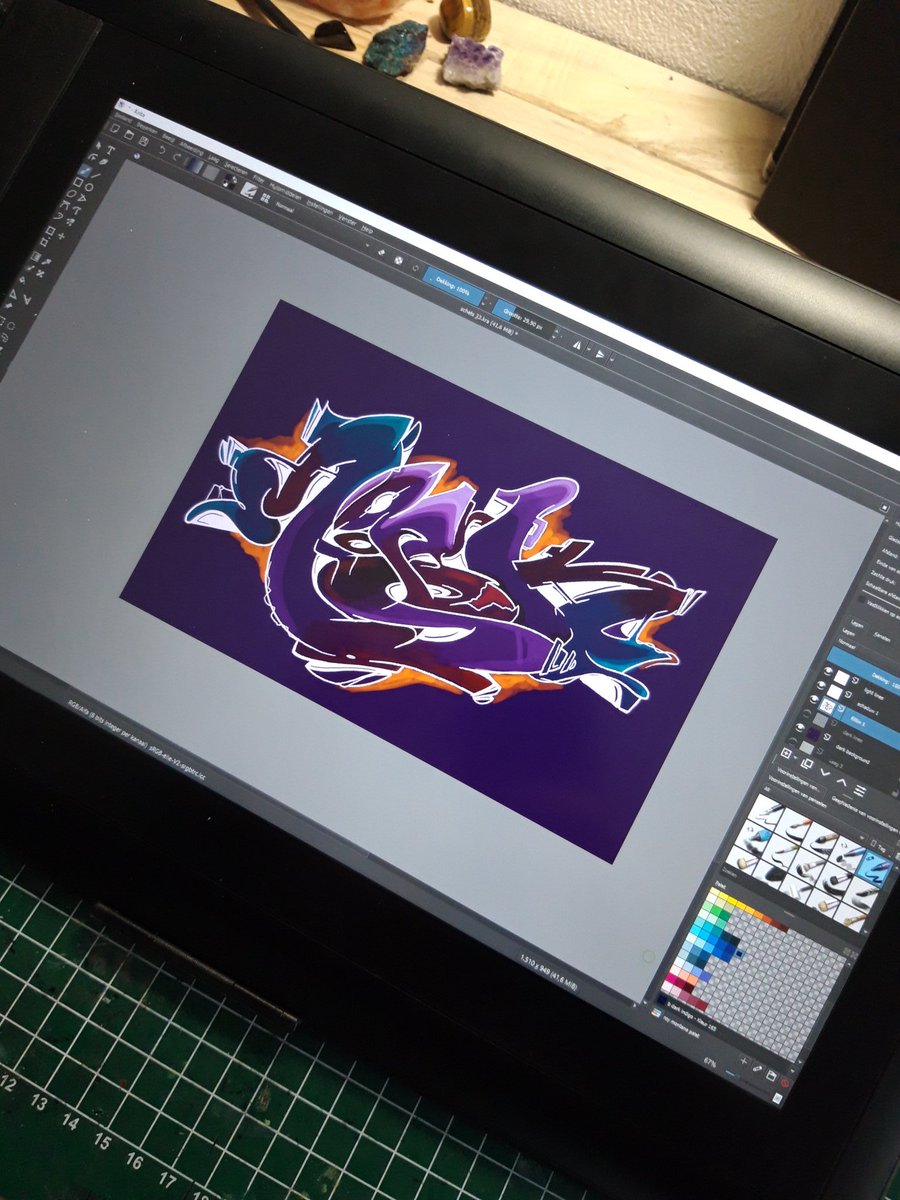Select the Line tool

[x=96, y=175]
